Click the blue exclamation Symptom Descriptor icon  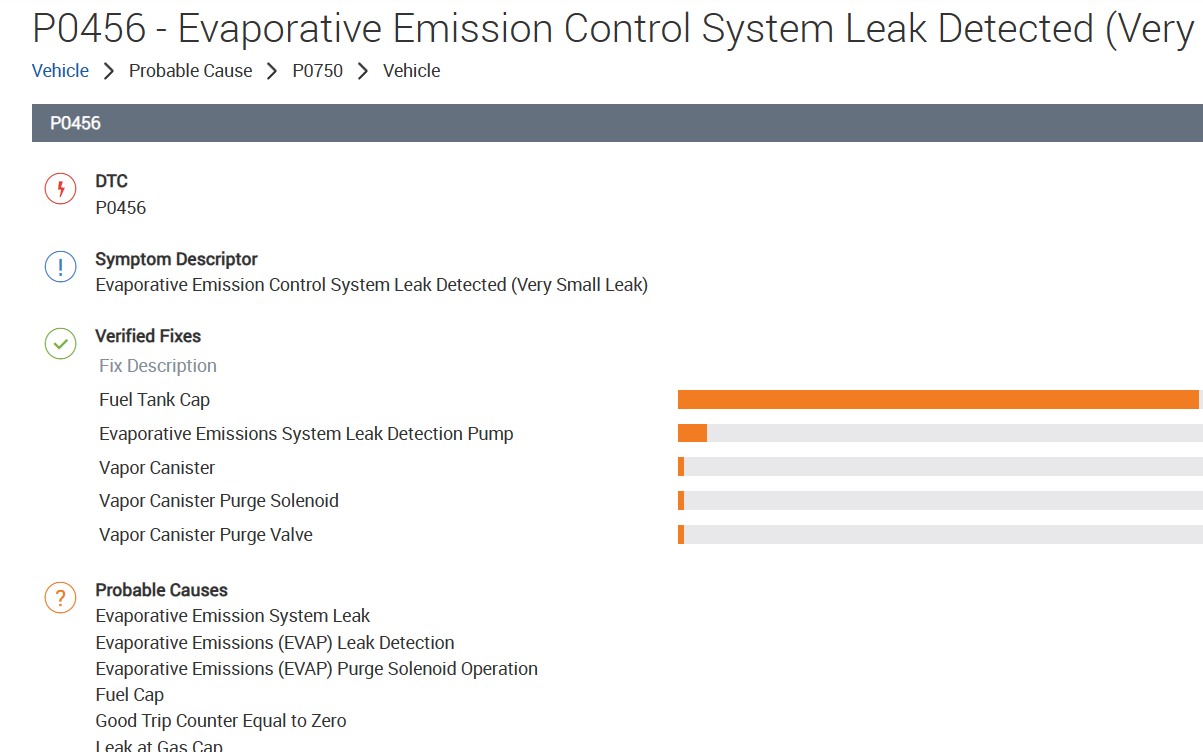pos(60,267)
